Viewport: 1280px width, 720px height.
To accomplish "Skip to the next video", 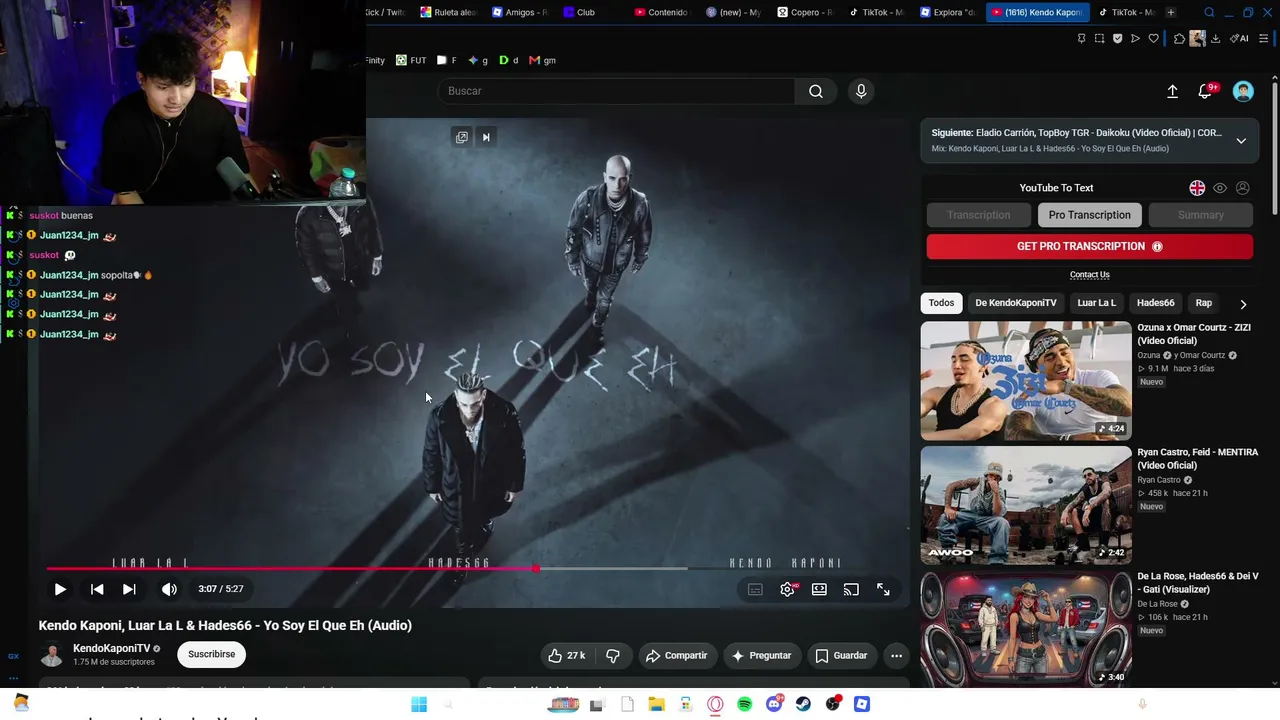I will (x=129, y=589).
